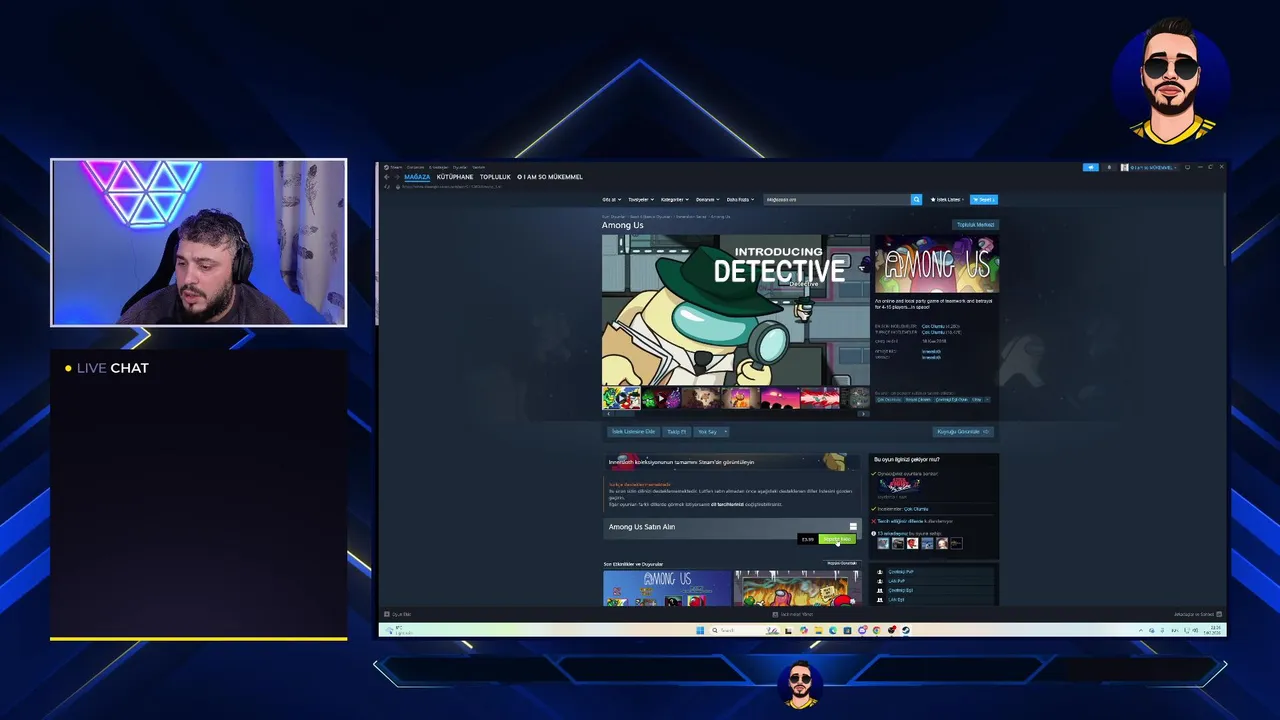Select the second green video thumbnail
The image size is (1280, 720).
(x=661, y=399)
